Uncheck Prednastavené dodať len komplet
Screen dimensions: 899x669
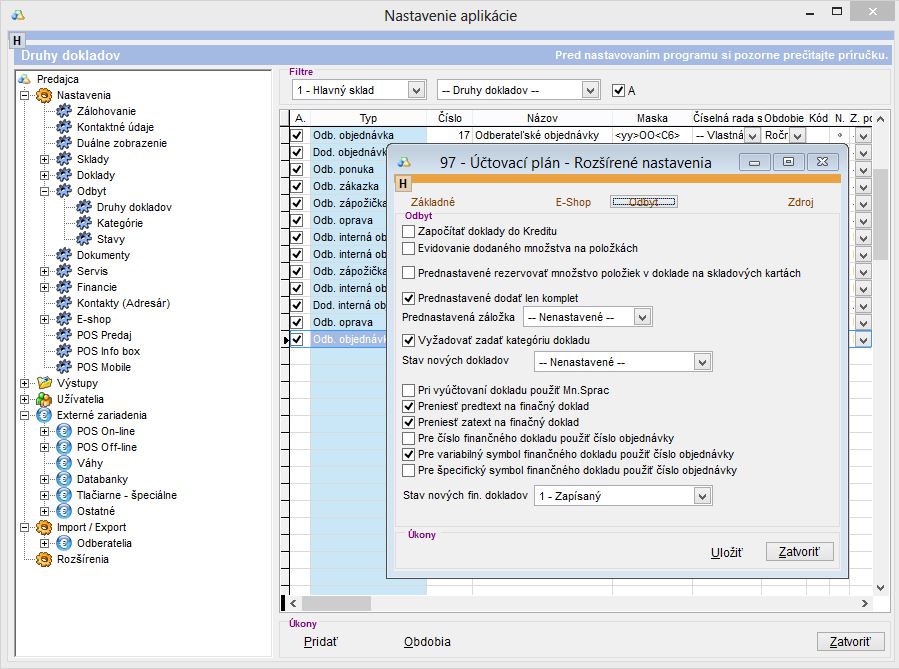(x=408, y=298)
